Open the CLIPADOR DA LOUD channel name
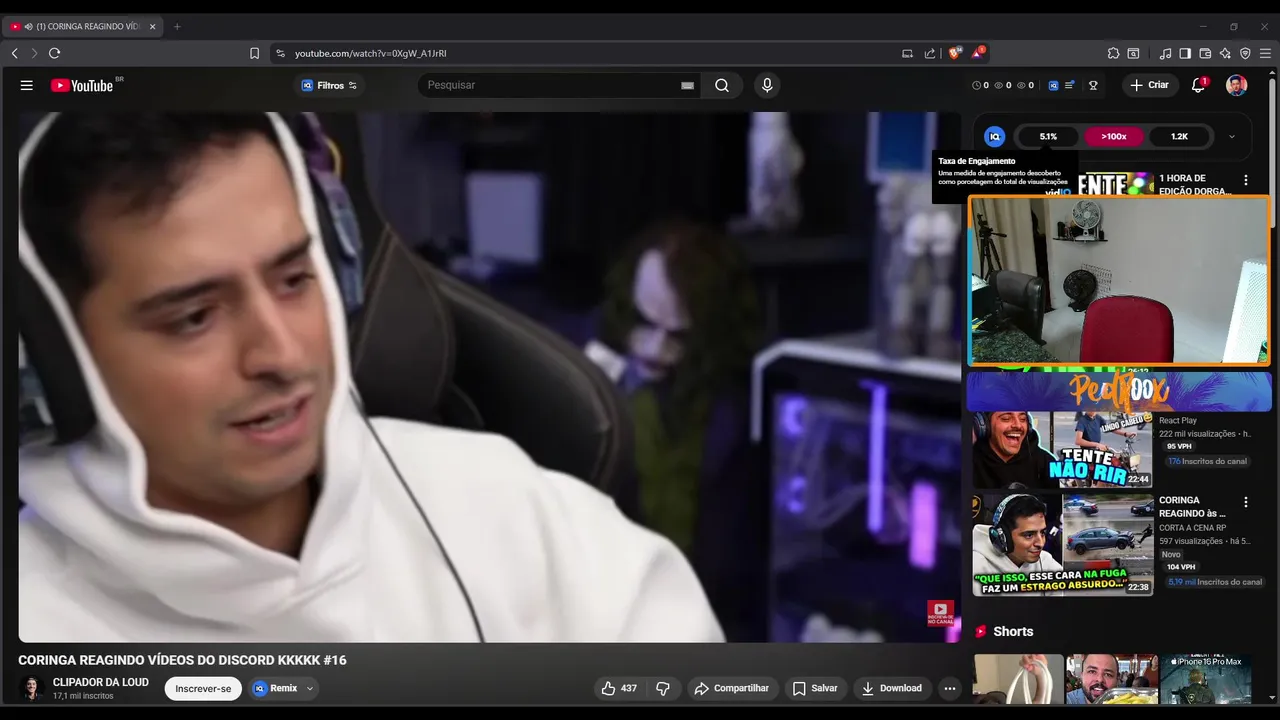The height and width of the screenshot is (720, 1280). coord(100,682)
